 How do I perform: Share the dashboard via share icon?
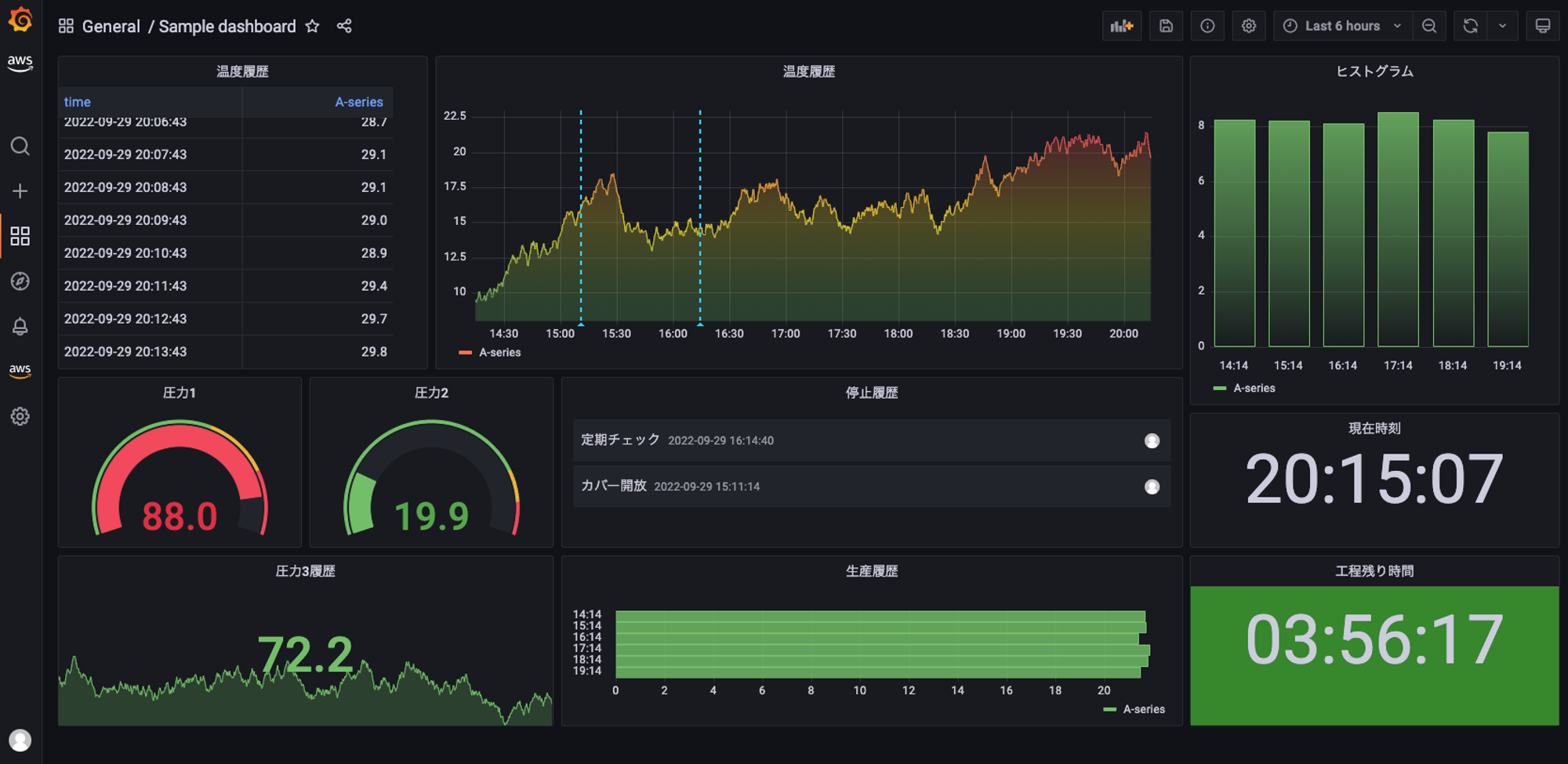click(x=344, y=26)
